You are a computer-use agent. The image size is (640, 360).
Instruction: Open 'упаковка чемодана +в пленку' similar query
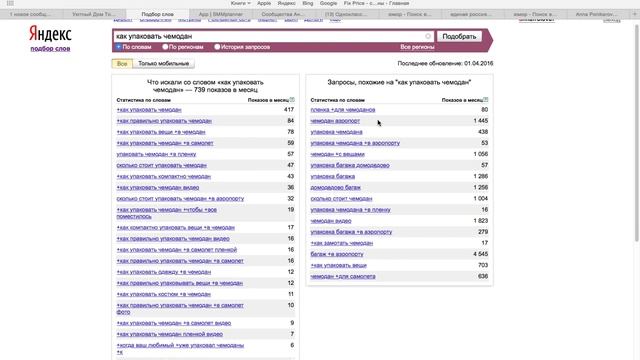pos(351,210)
